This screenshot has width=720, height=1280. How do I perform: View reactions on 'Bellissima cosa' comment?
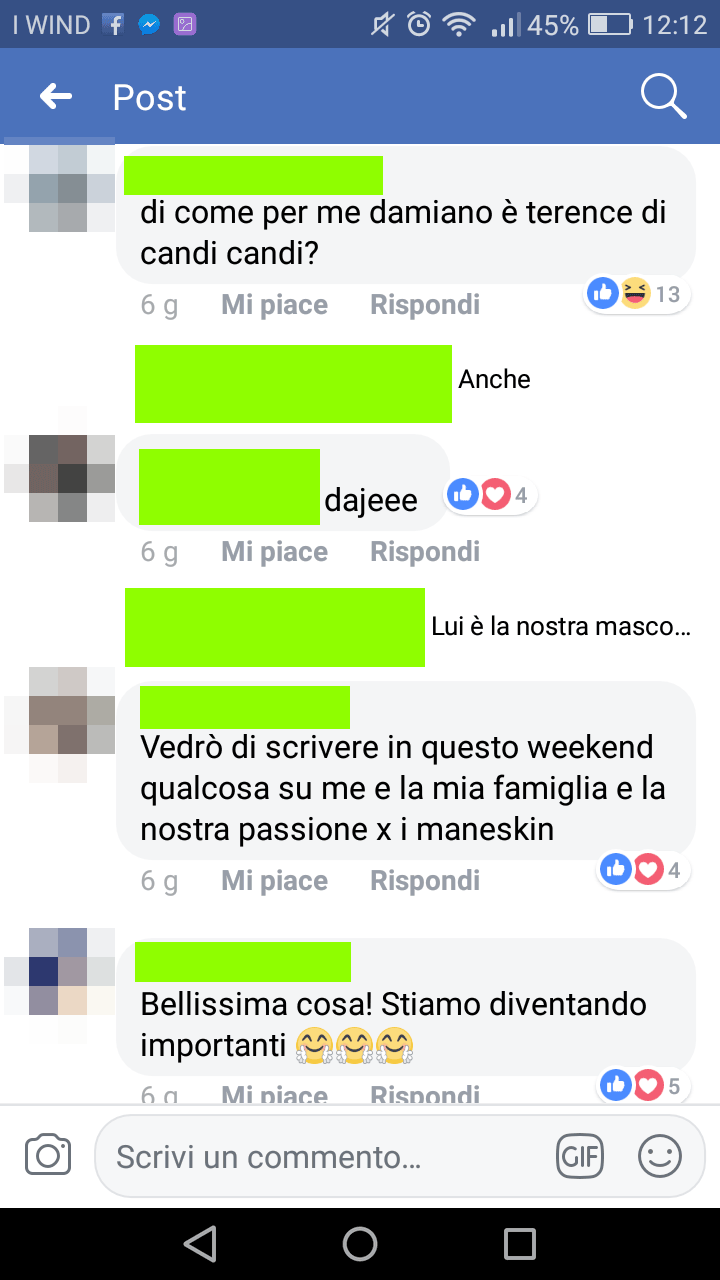(x=645, y=1084)
